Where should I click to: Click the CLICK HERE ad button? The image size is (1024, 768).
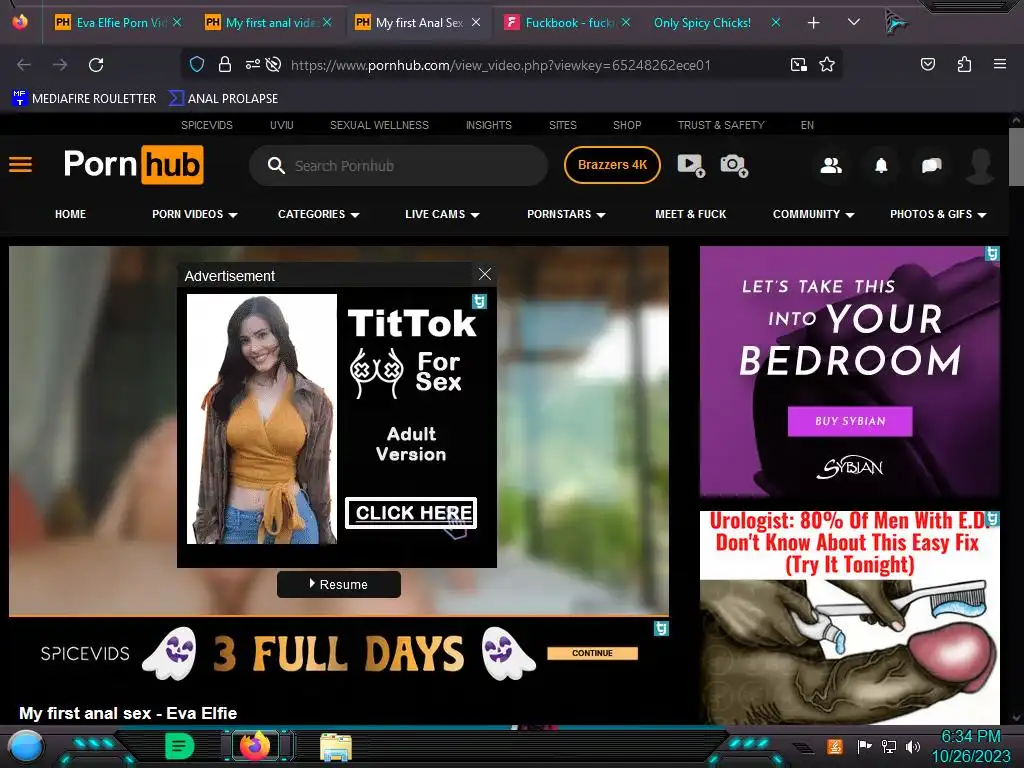tap(411, 513)
